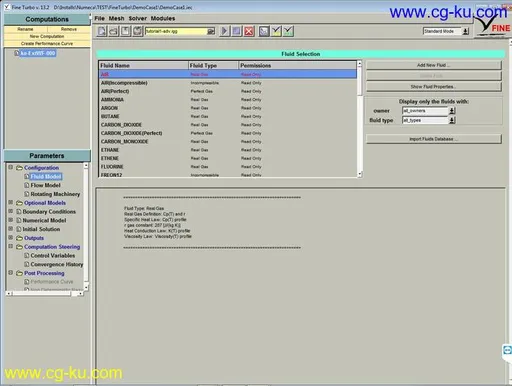The height and width of the screenshot is (386, 512).
Task: Click the computation file icon in Computations list
Action: [x=17, y=53]
